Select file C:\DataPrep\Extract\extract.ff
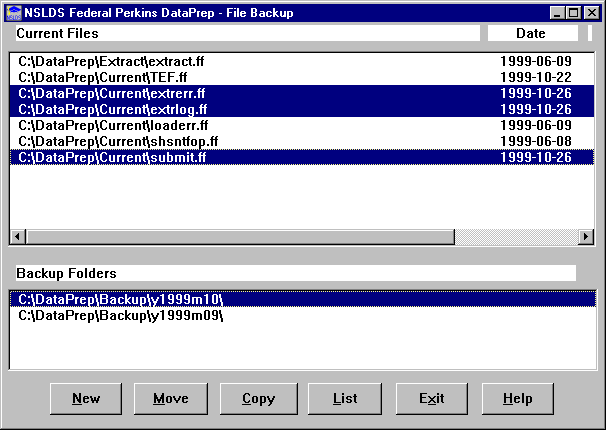This screenshot has height=430, width=606. tap(302, 61)
